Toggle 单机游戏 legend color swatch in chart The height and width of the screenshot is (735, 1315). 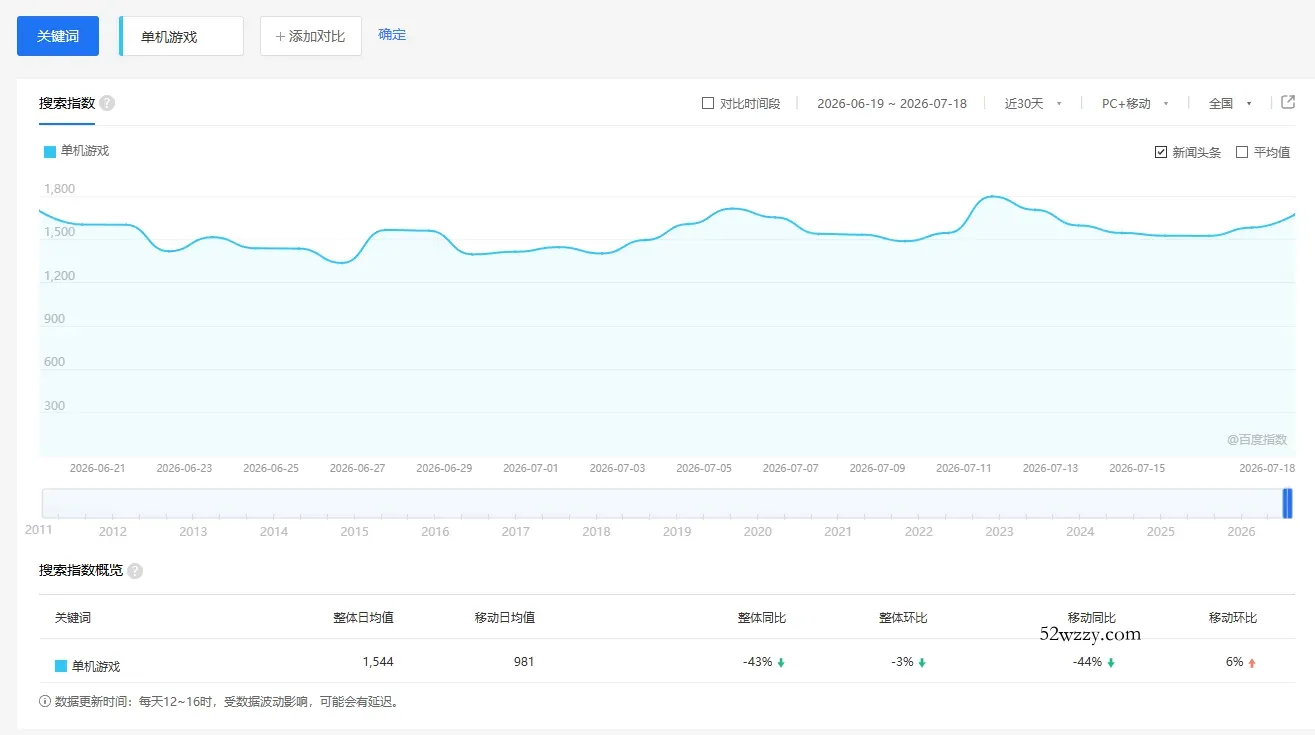pos(50,152)
